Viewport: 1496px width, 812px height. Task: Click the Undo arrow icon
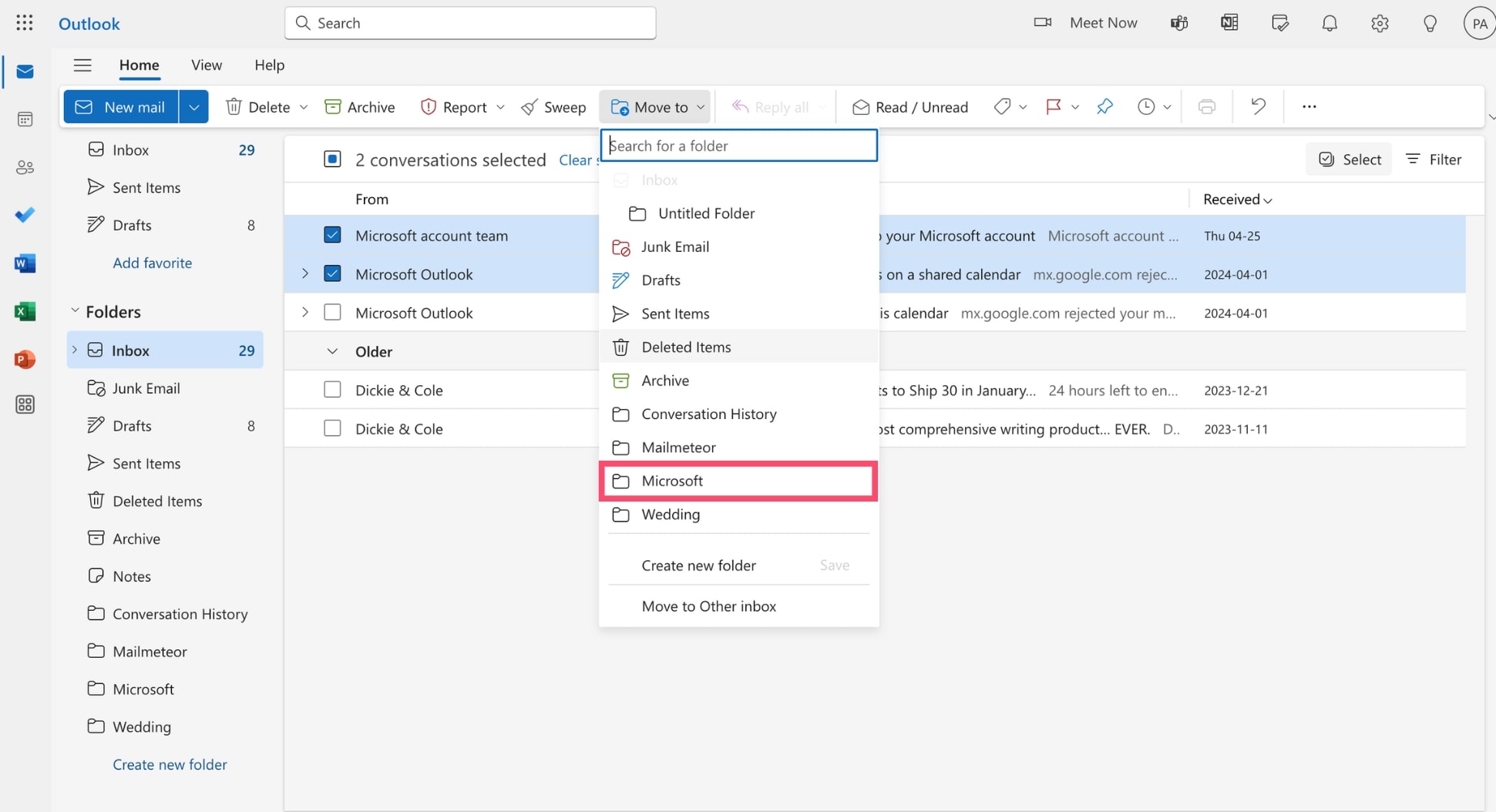coord(1258,106)
